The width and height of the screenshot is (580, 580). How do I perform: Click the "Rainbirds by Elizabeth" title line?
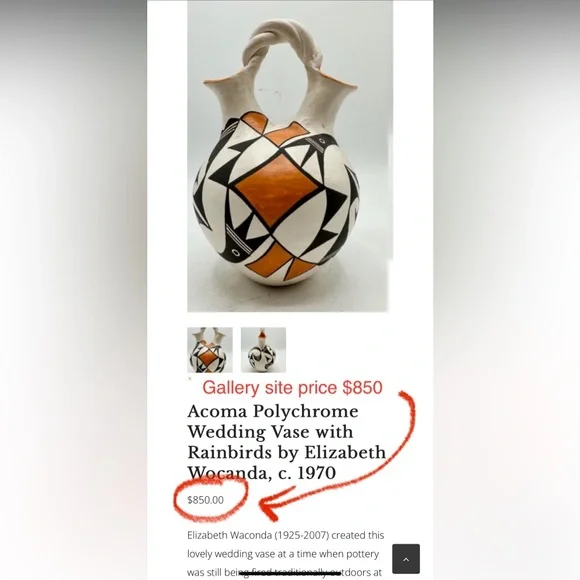click(287, 452)
